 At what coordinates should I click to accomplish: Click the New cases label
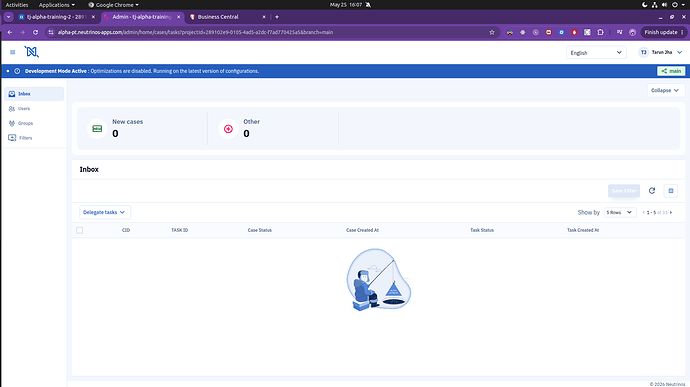(128, 122)
